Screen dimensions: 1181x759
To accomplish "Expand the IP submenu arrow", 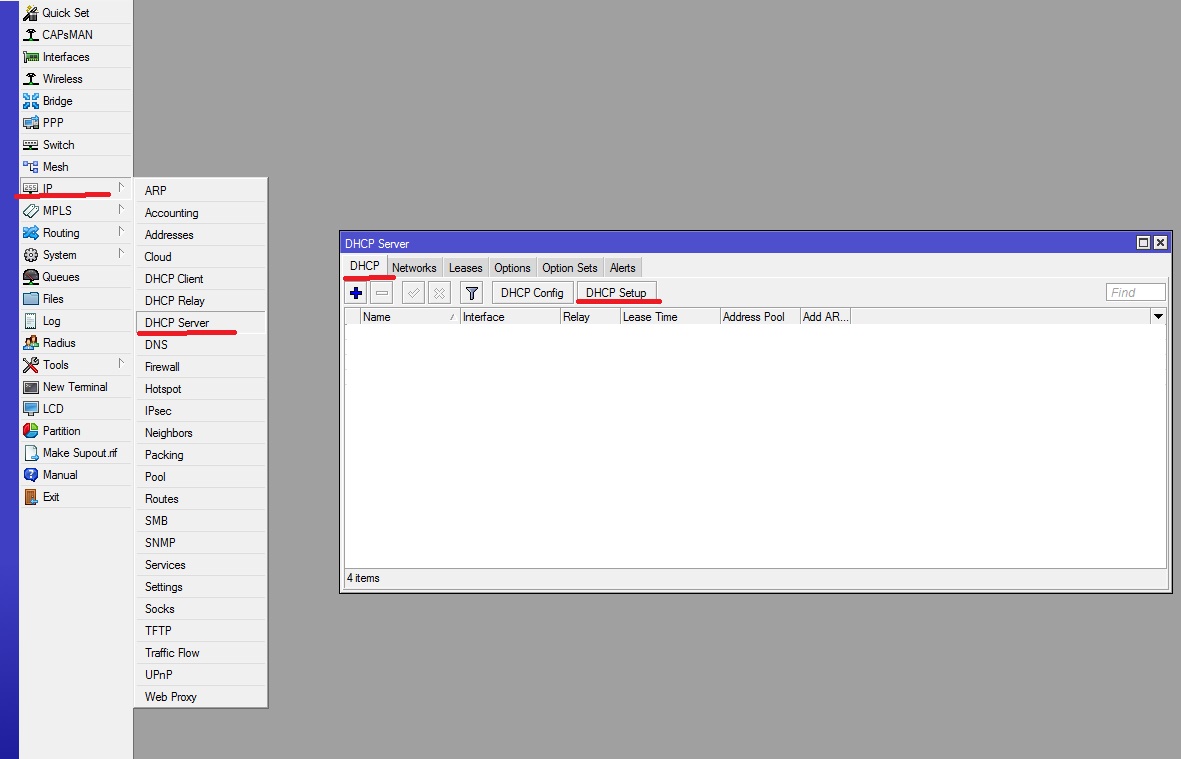I will (121, 187).
